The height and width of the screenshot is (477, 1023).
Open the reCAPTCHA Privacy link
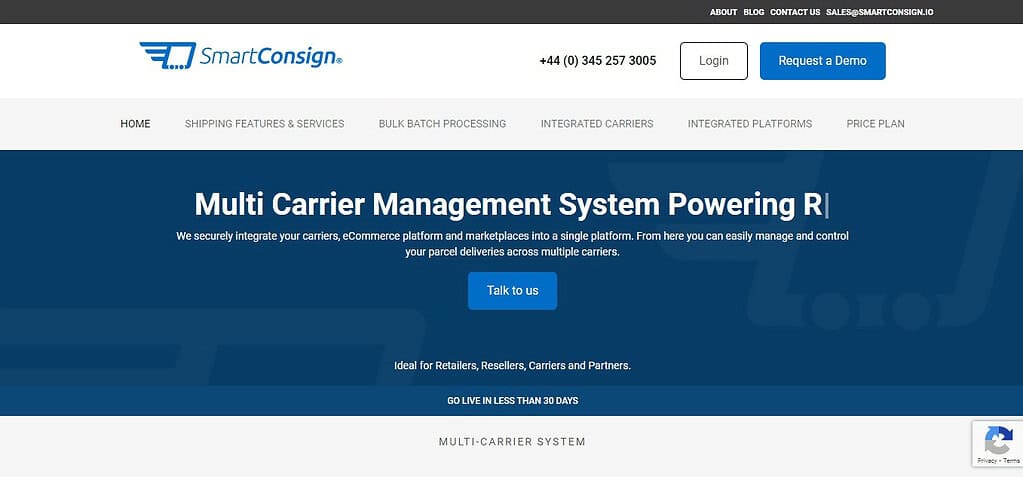pos(986,461)
